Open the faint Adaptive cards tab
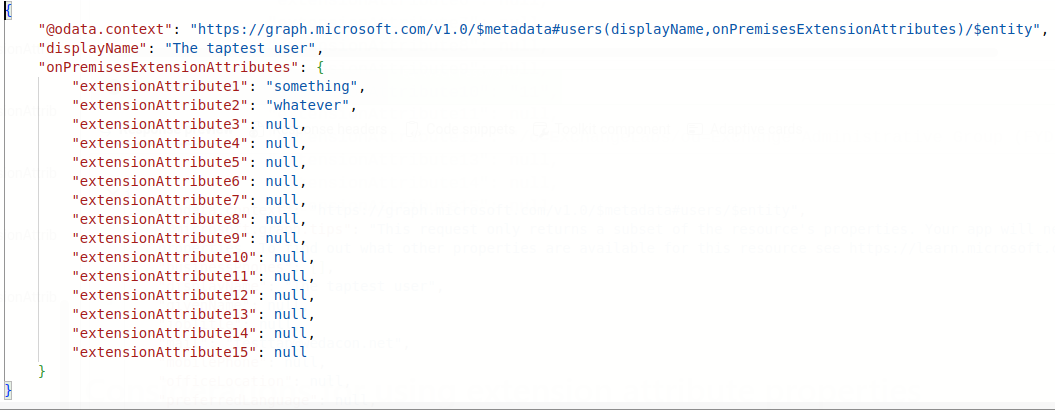Image resolution: width=1055 pixels, height=410 pixels. pos(745,129)
